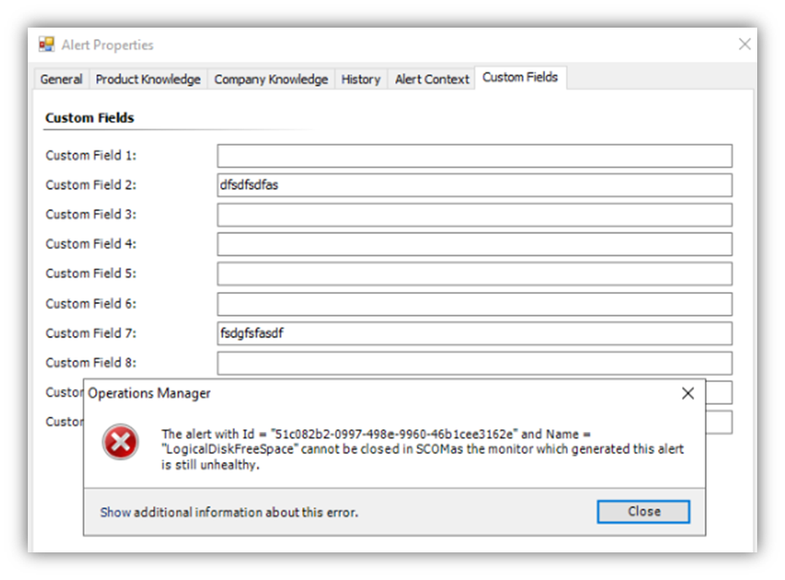This screenshot has height=580, width=785.
Task: Click into Custom Field 4 input
Action: click(475, 244)
